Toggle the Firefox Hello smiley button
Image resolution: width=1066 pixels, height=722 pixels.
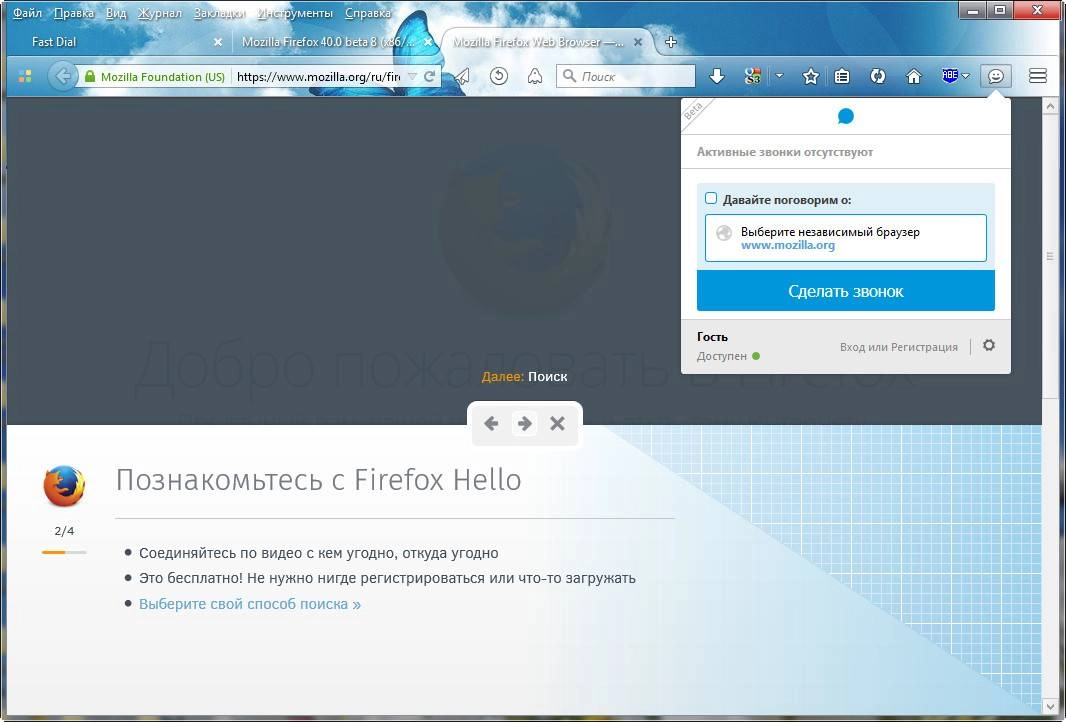pos(996,76)
